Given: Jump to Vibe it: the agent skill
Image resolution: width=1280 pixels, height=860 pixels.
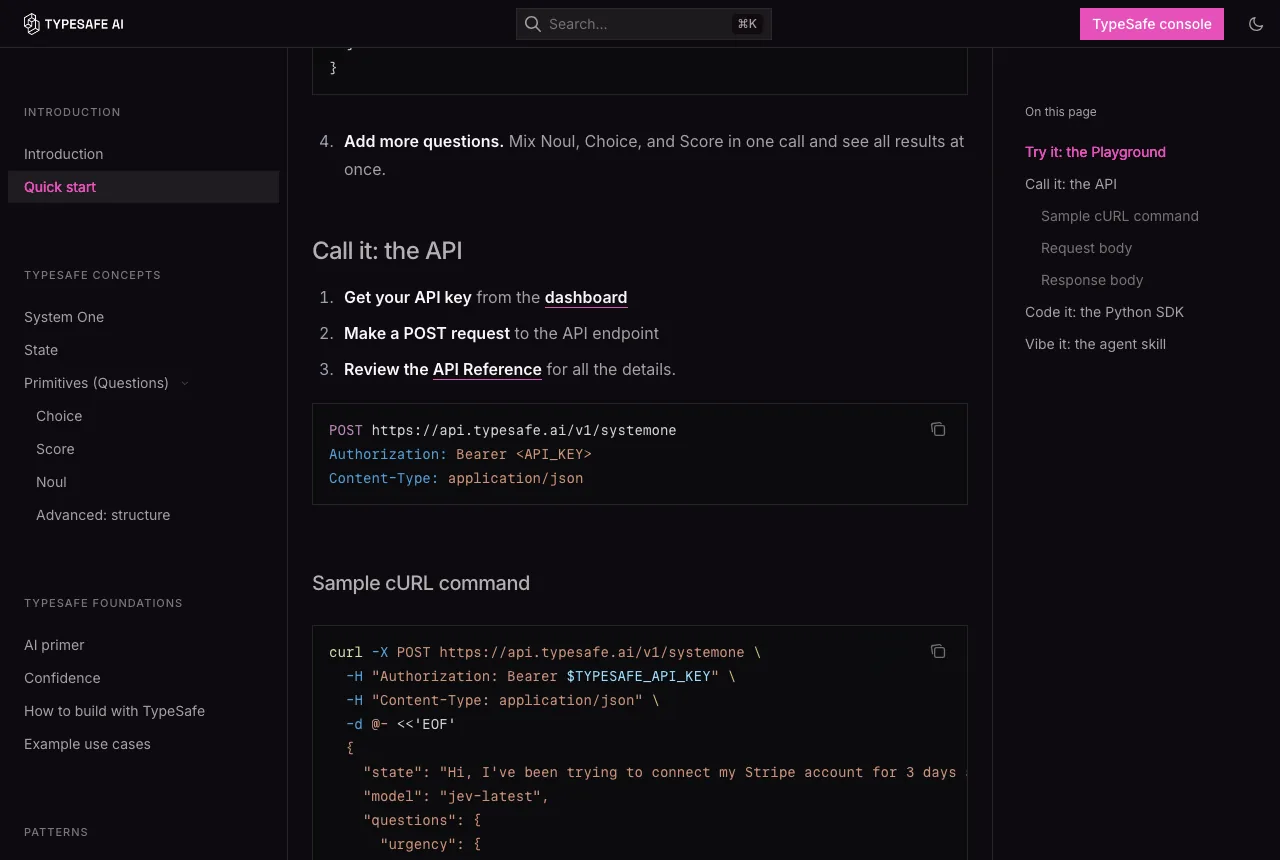Looking at the screenshot, I should coord(1095,344).
